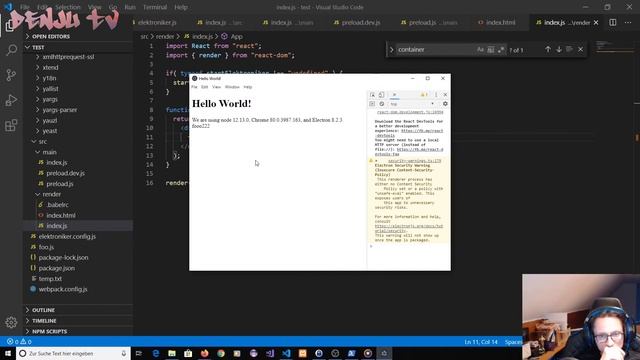Open the 'top' context dropdown in DevTools

click(x=412, y=104)
